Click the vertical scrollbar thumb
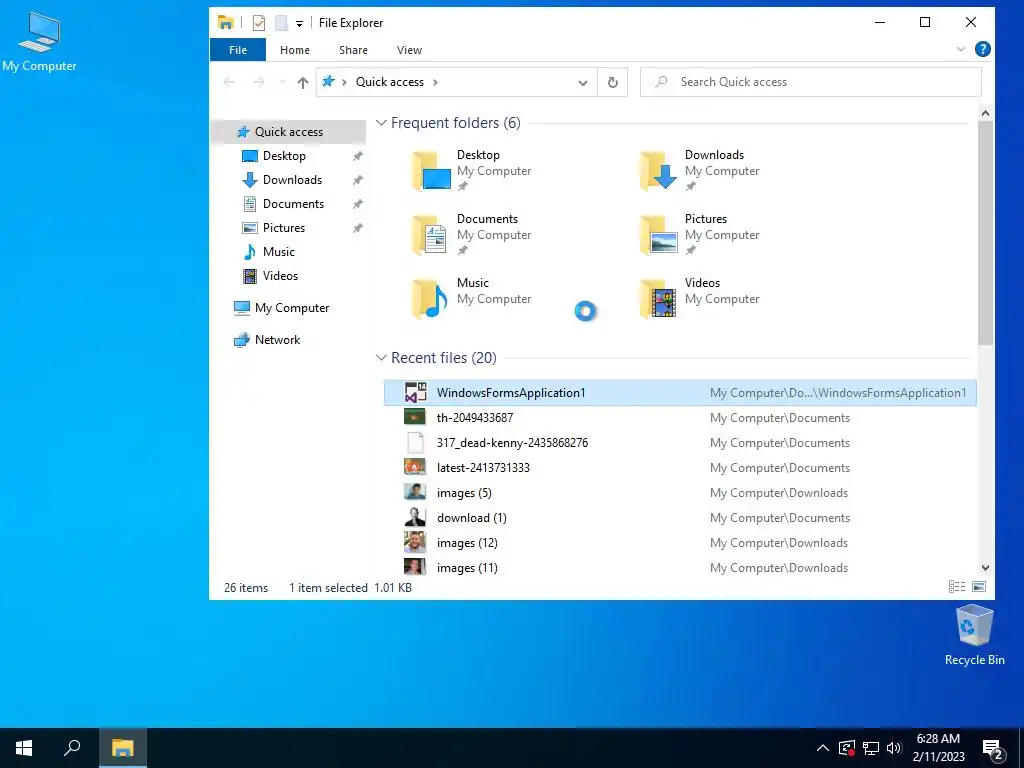Image resolution: width=1024 pixels, height=768 pixels. coord(985,232)
